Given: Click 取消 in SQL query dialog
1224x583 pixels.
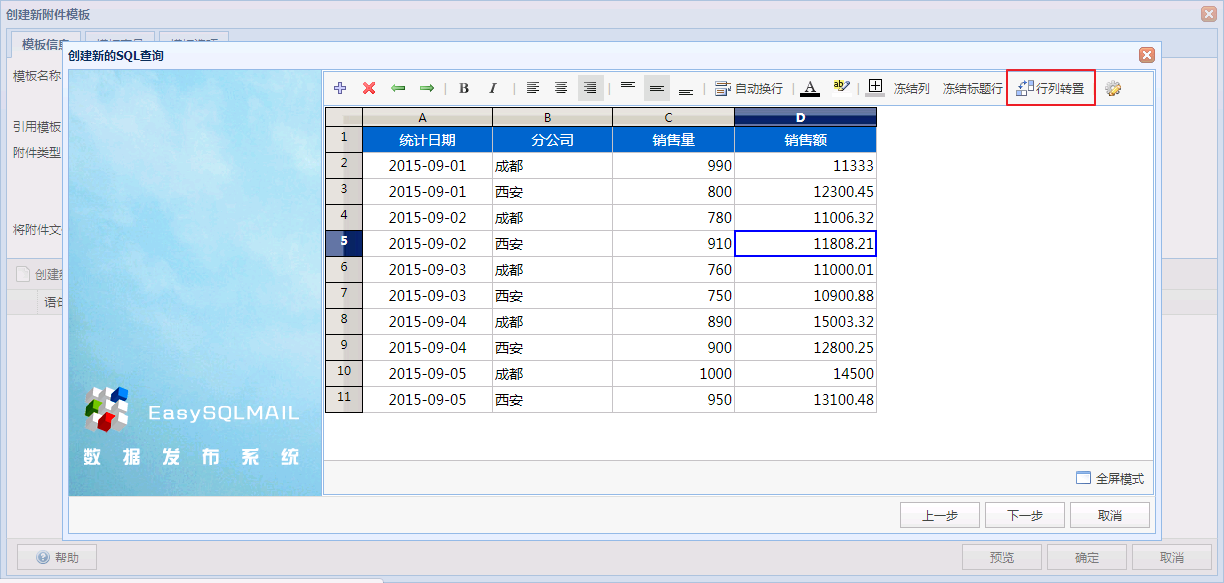Looking at the screenshot, I should (1110, 515).
